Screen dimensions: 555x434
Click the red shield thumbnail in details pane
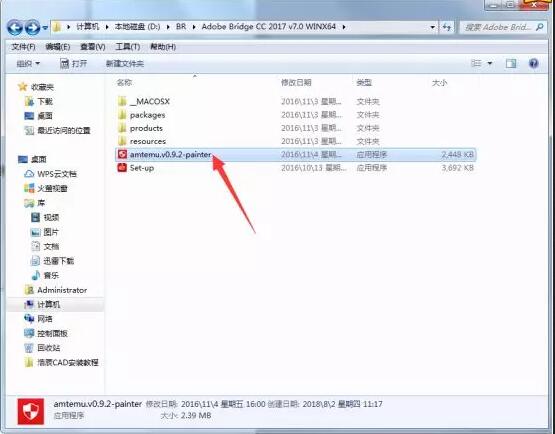pos(31,411)
